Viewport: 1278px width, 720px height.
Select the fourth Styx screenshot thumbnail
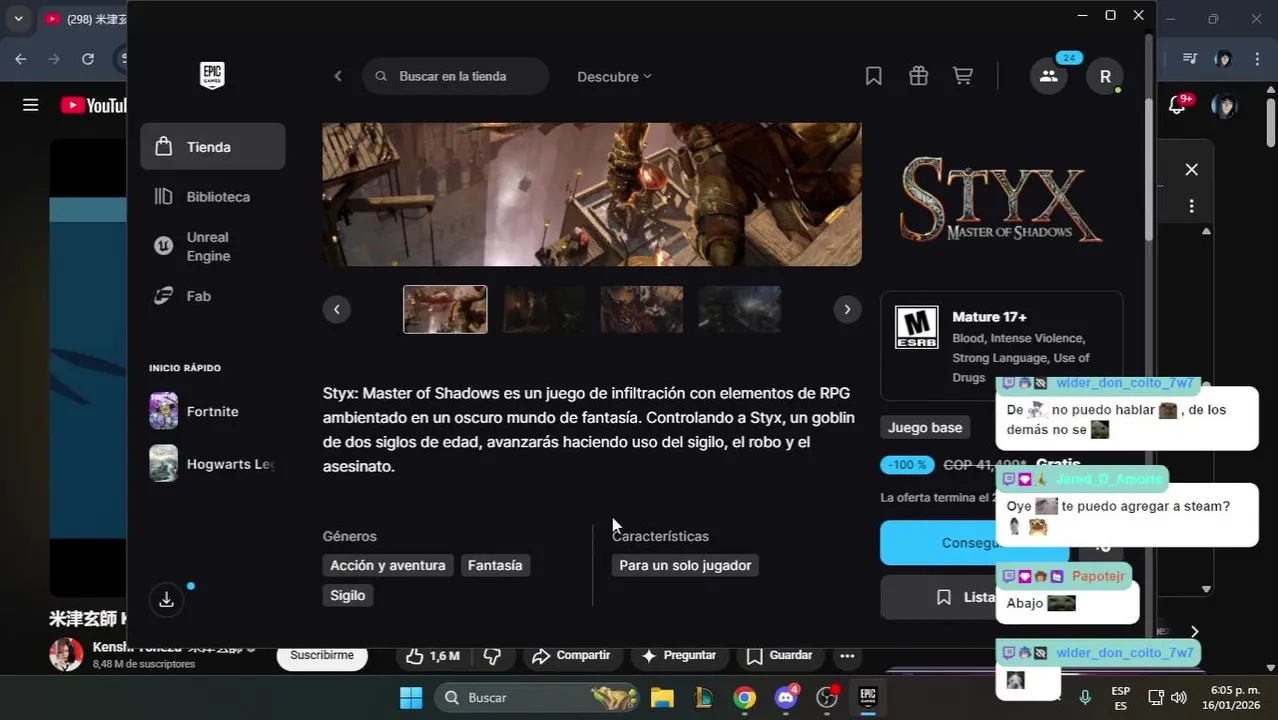click(740, 309)
